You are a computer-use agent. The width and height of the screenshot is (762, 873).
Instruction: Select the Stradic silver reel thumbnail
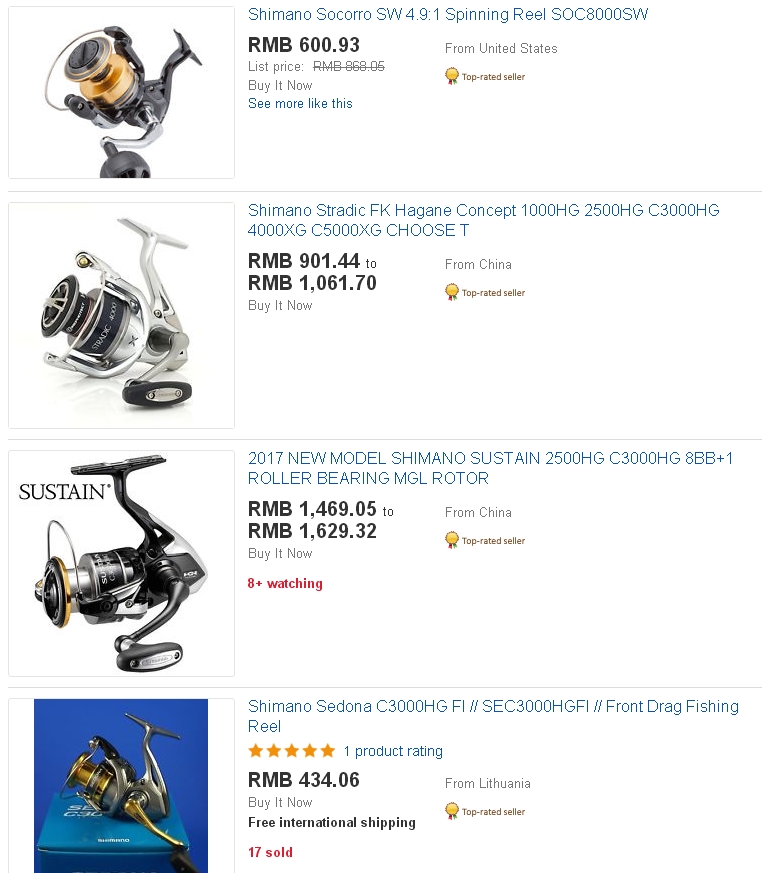(x=121, y=315)
